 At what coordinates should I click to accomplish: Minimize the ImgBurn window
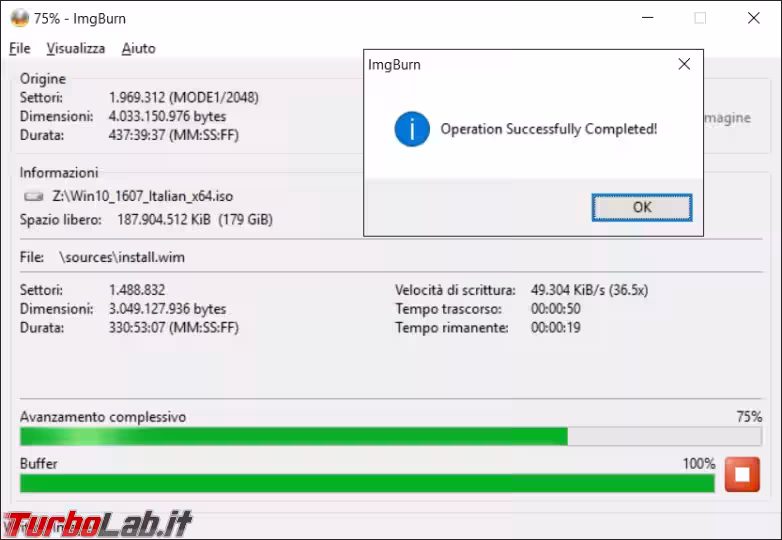click(647, 18)
